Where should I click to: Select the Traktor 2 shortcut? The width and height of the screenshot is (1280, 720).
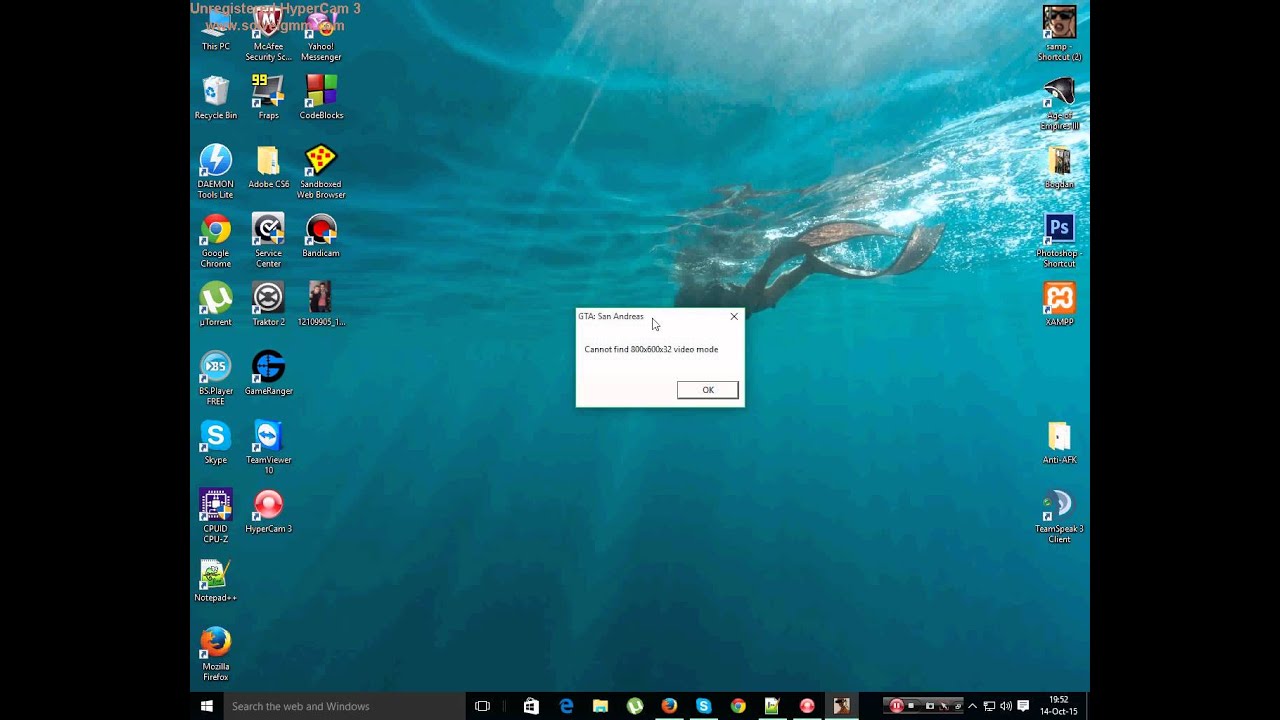268,305
